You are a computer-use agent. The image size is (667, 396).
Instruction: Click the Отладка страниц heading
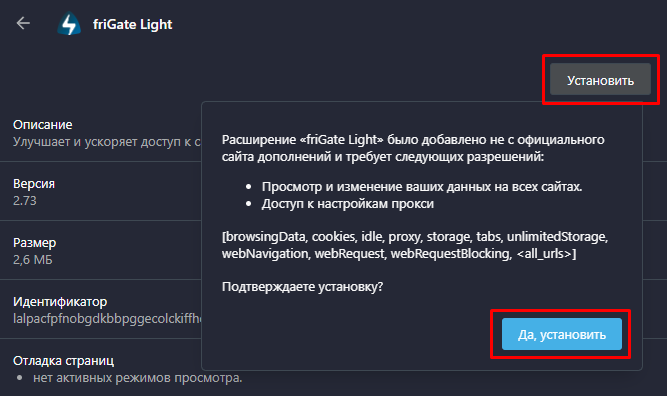[x=63, y=361]
